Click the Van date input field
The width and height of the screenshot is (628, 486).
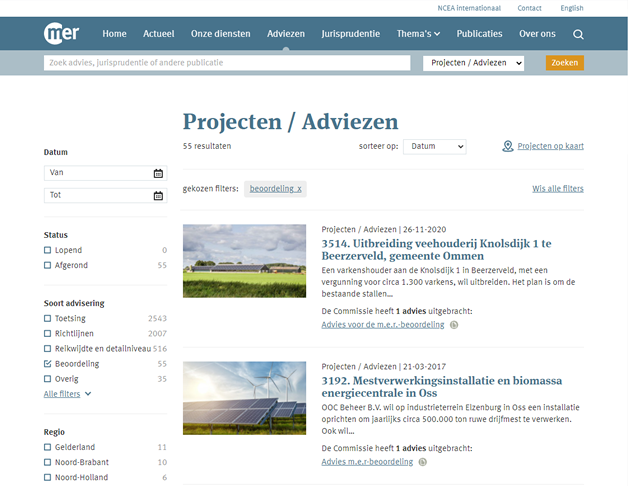coord(106,173)
